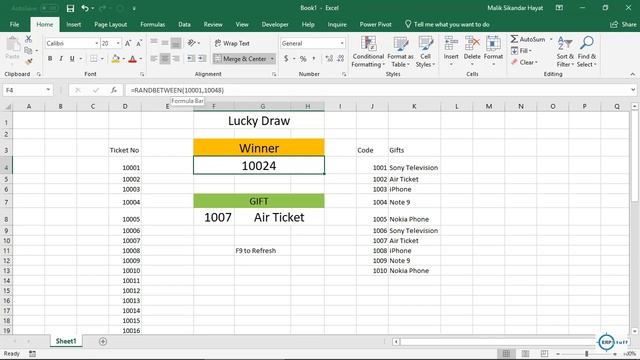Click the AutoSum sigma button
This screenshot has height=360, width=640.
(x=527, y=39)
